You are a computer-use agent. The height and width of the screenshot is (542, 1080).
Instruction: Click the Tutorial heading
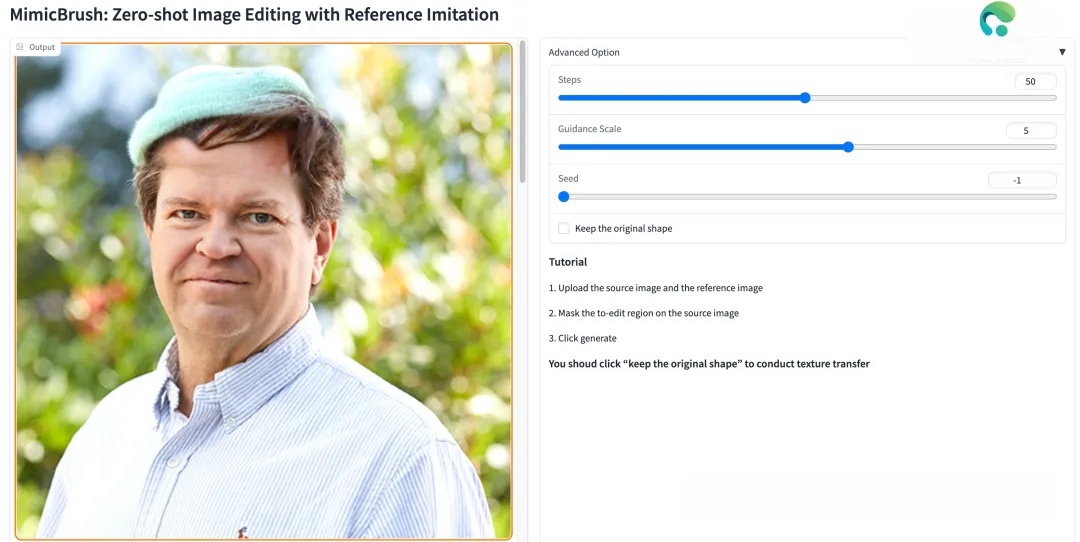[x=568, y=262]
